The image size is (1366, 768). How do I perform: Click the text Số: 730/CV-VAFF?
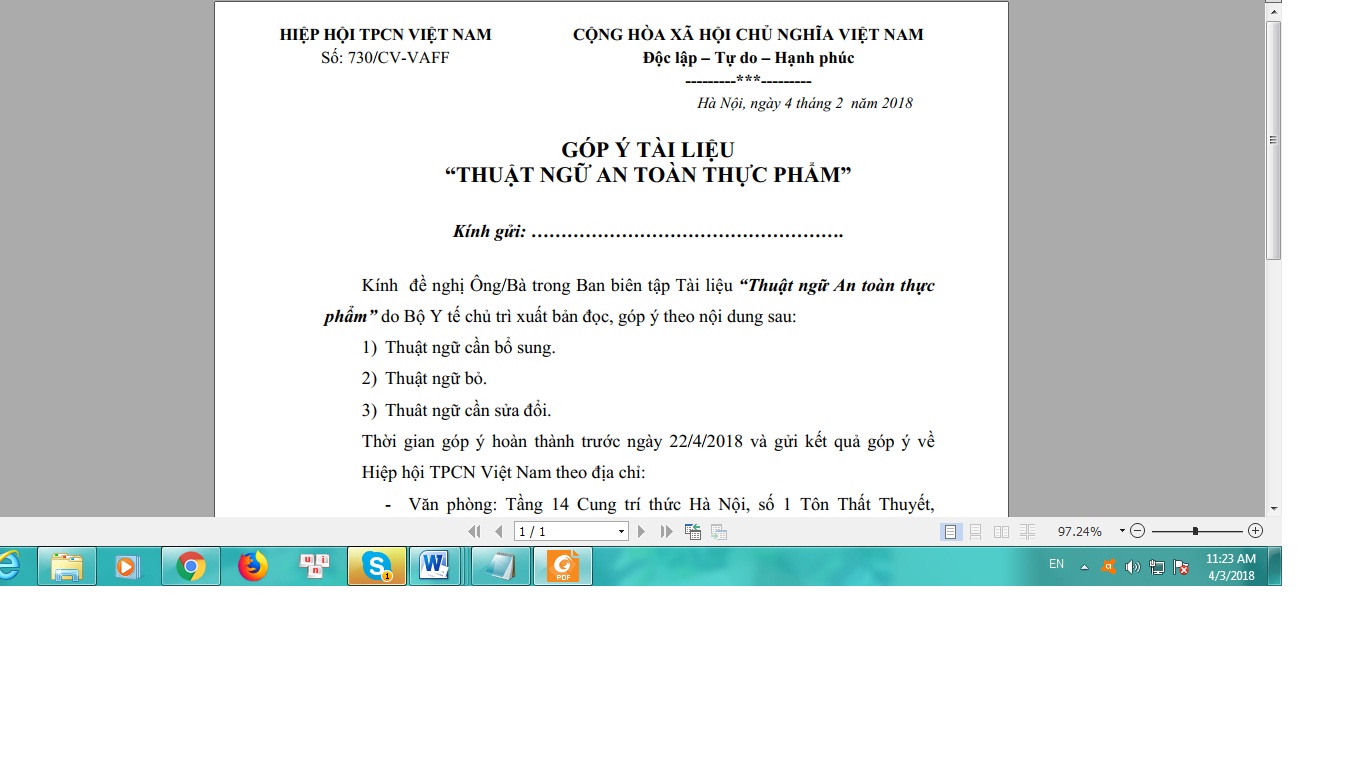point(385,58)
